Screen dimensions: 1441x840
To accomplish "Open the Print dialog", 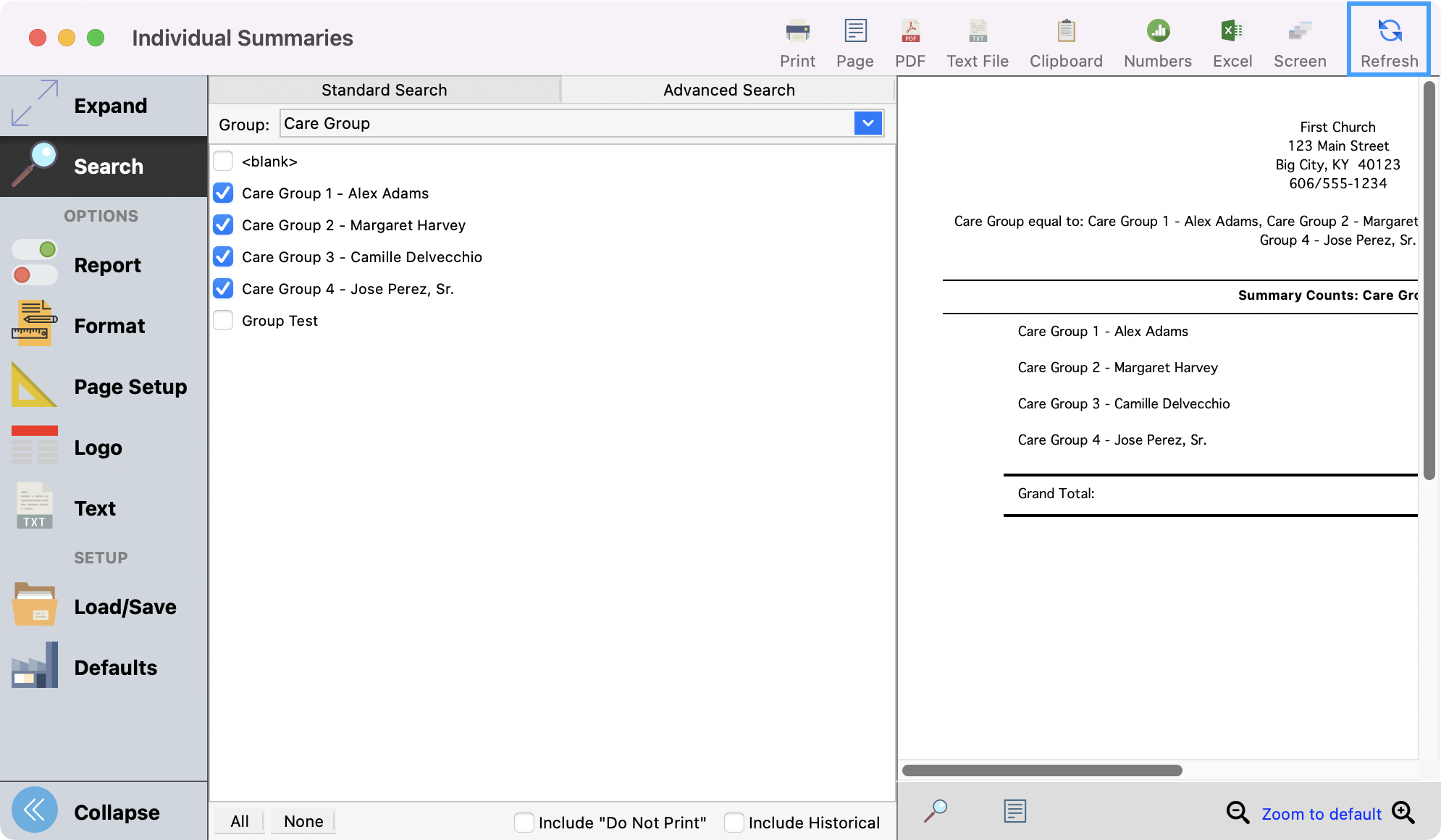I will click(x=797, y=40).
